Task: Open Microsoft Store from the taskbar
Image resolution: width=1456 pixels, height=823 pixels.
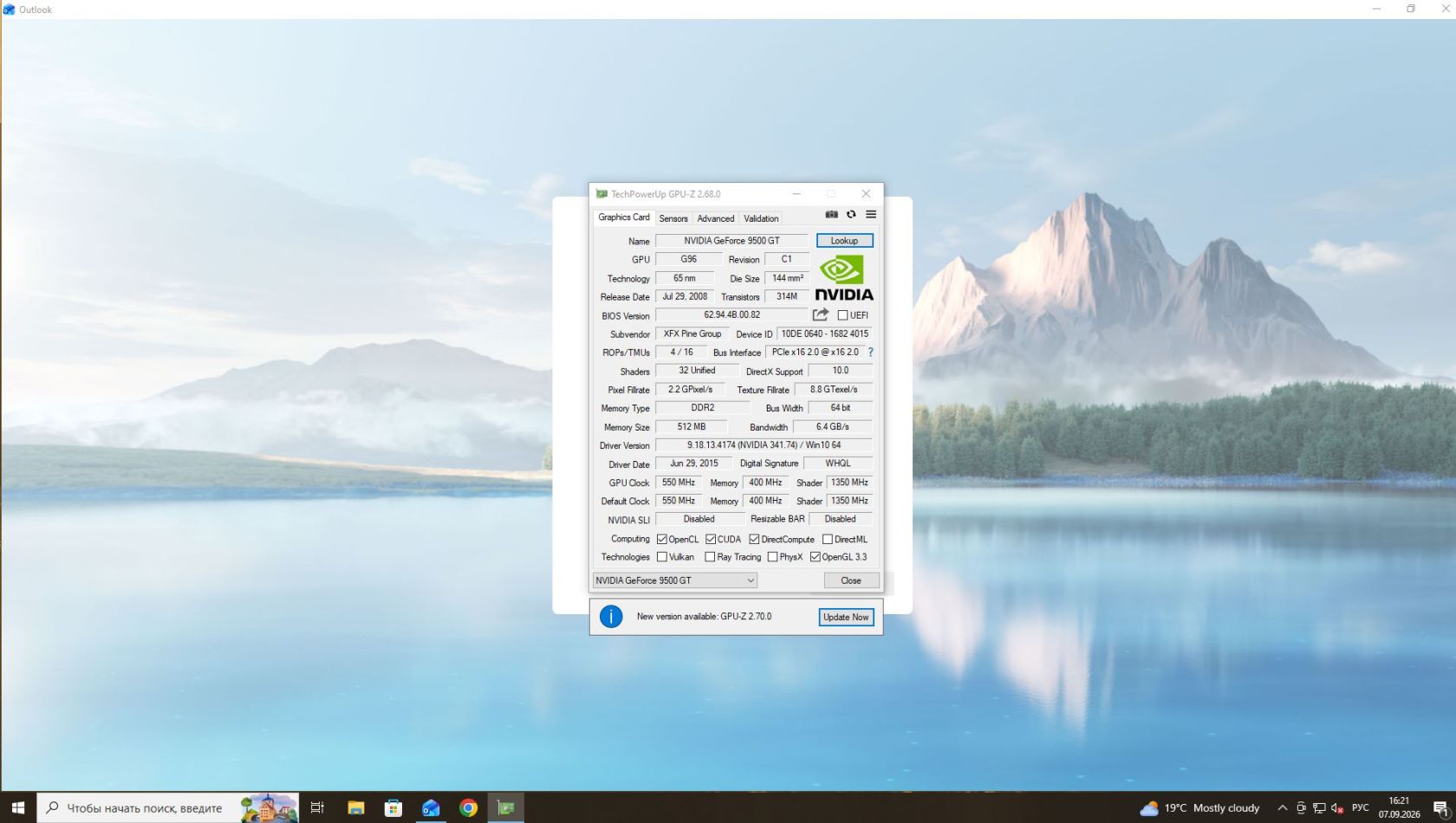Action: tap(393, 807)
